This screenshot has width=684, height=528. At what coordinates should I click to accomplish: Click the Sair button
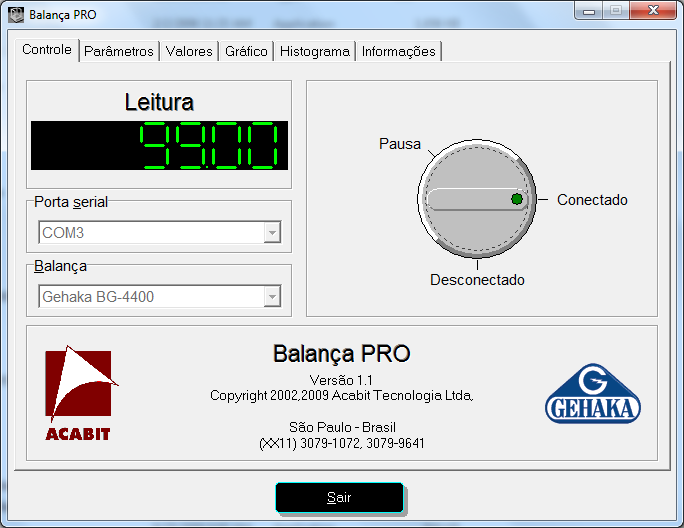(x=339, y=497)
